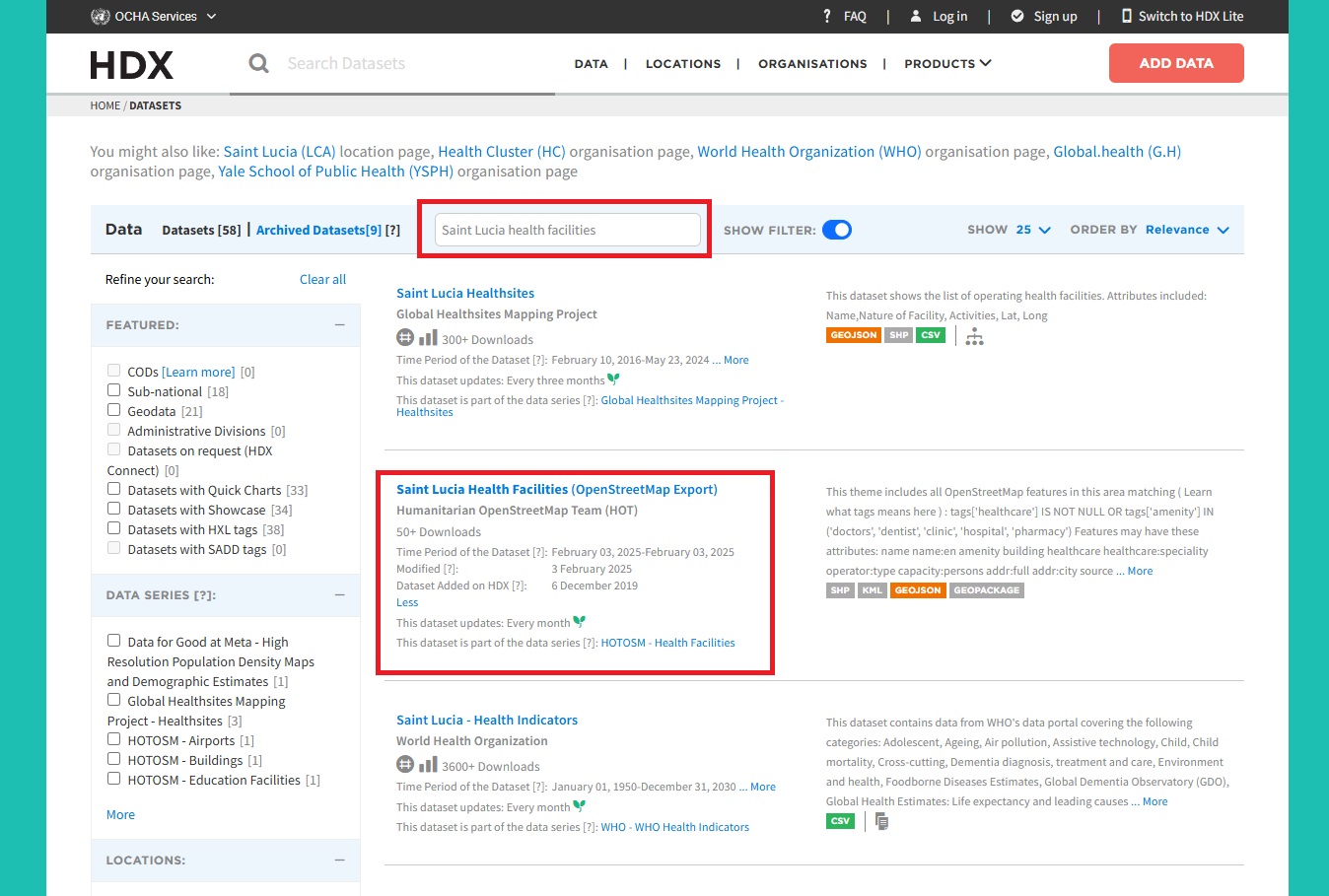1329x896 pixels.
Task: Click the SHP tag under Saint Lucia Healthsites
Action: tap(899, 335)
